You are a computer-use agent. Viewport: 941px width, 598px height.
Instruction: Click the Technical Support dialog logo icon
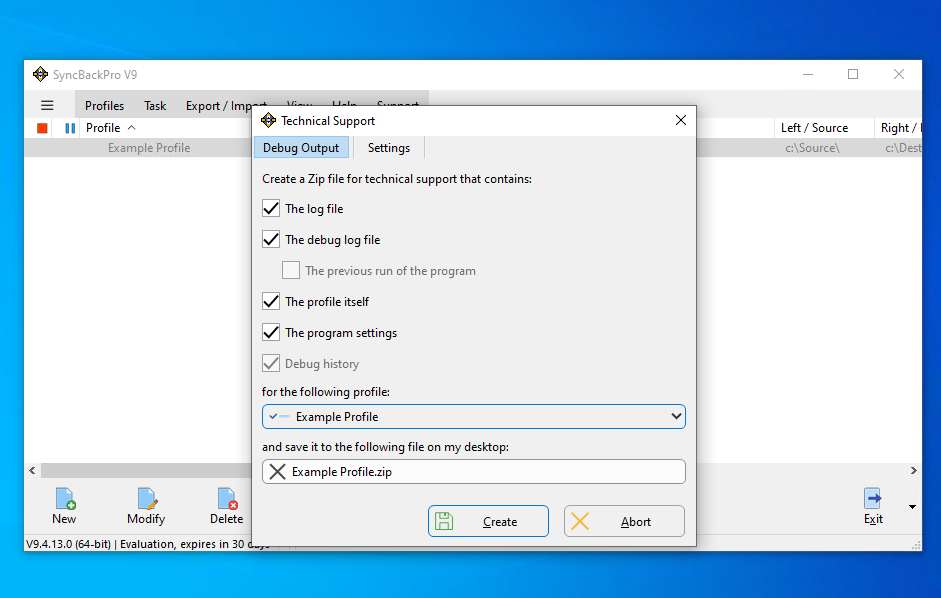[268, 121]
